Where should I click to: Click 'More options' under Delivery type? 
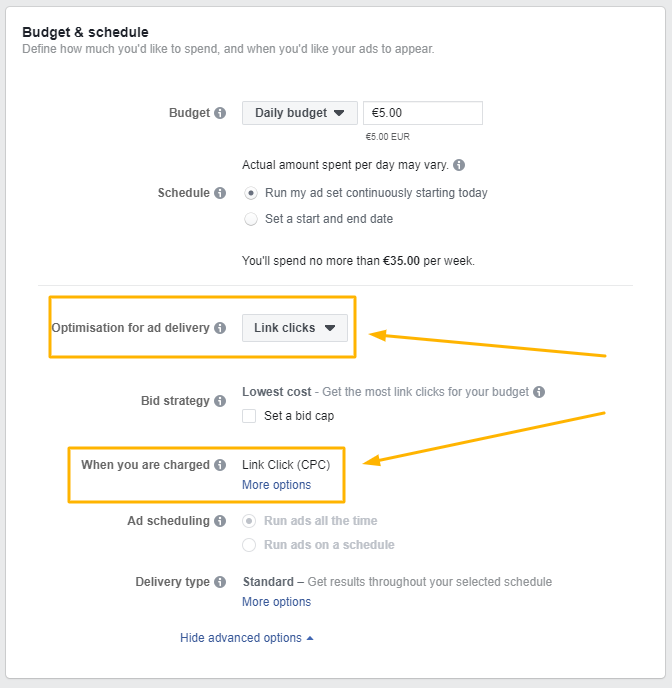(x=276, y=602)
